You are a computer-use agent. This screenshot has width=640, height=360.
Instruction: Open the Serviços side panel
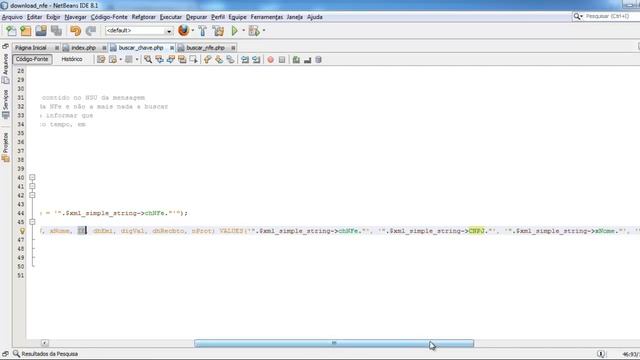tap(5, 104)
